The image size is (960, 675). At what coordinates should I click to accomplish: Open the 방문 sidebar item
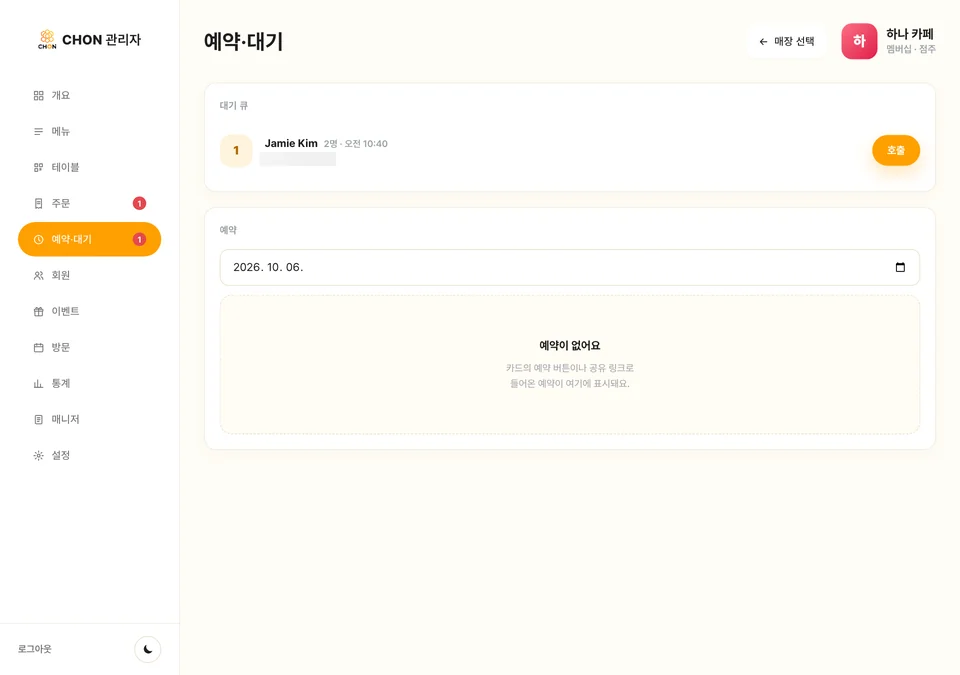pos(89,347)
